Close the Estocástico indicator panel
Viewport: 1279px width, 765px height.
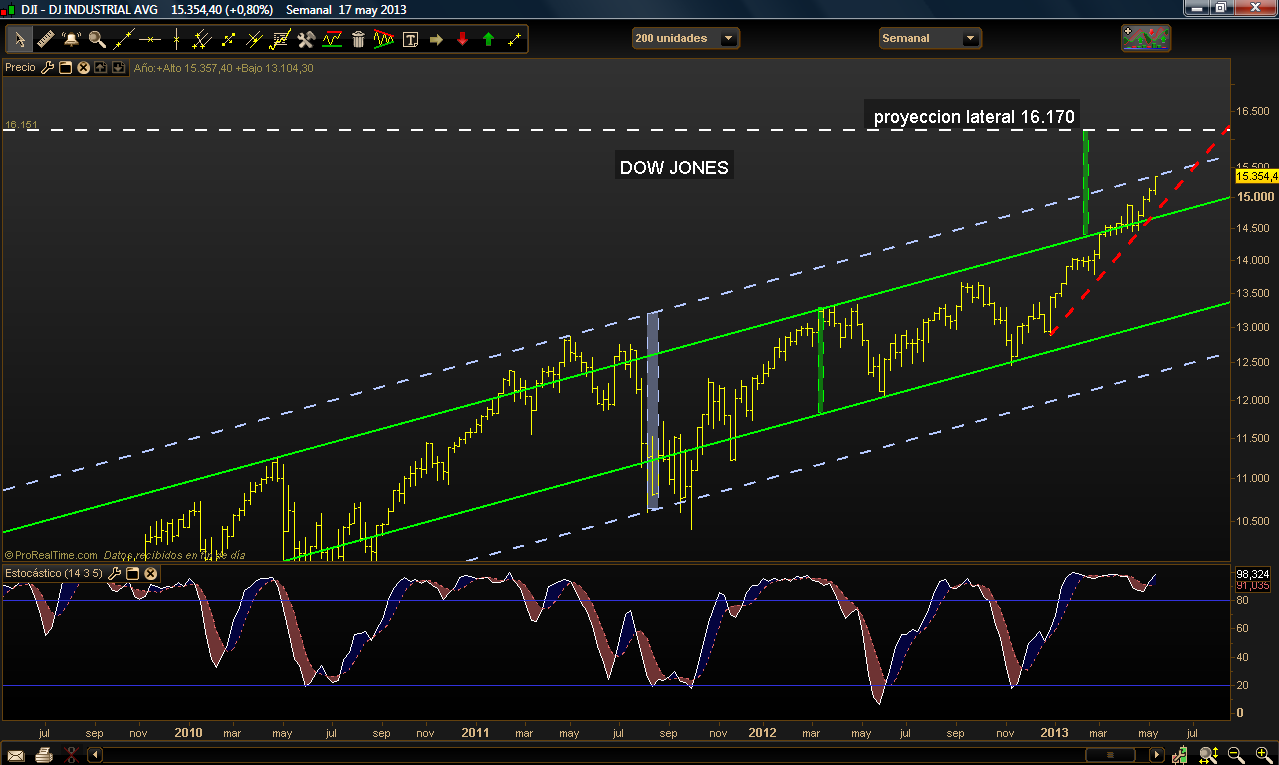(x=150, y=573)
